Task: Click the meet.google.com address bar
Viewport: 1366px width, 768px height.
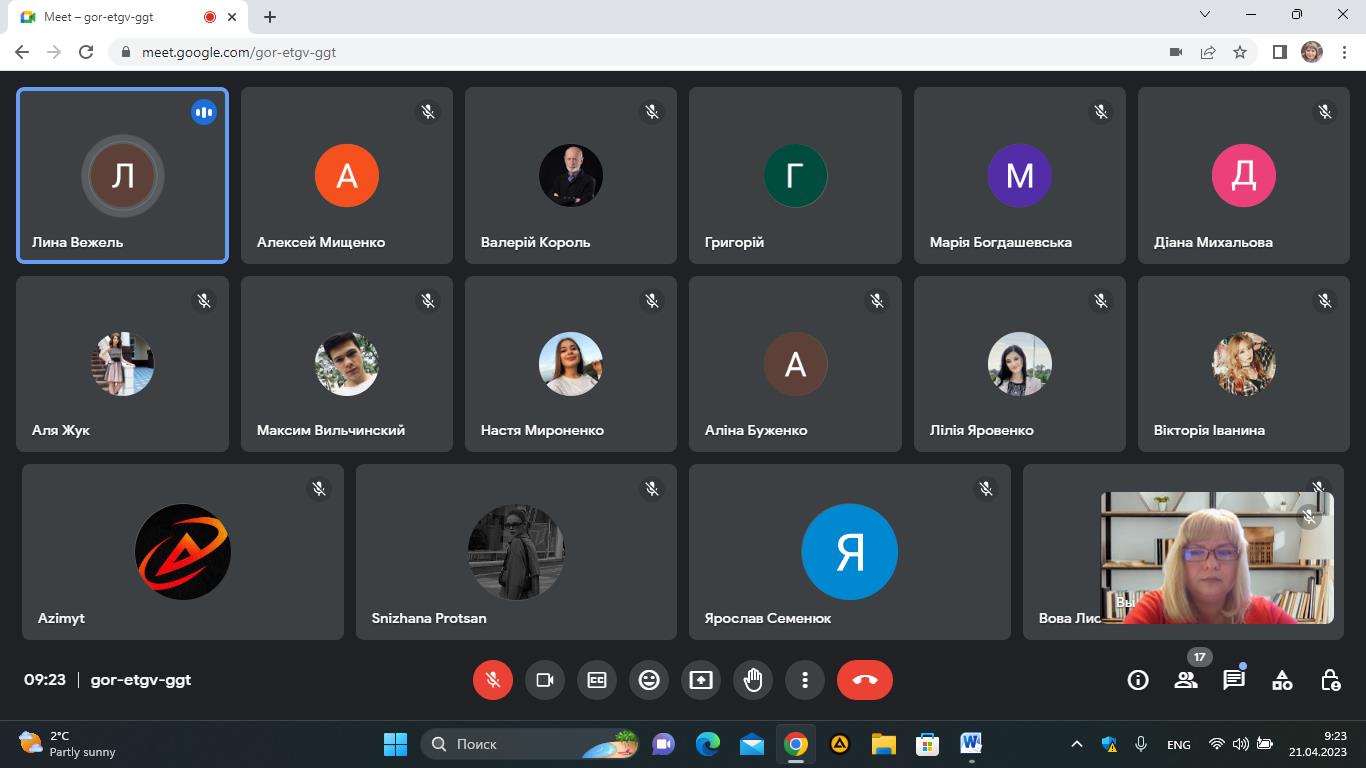Action: tap(640, 52)
